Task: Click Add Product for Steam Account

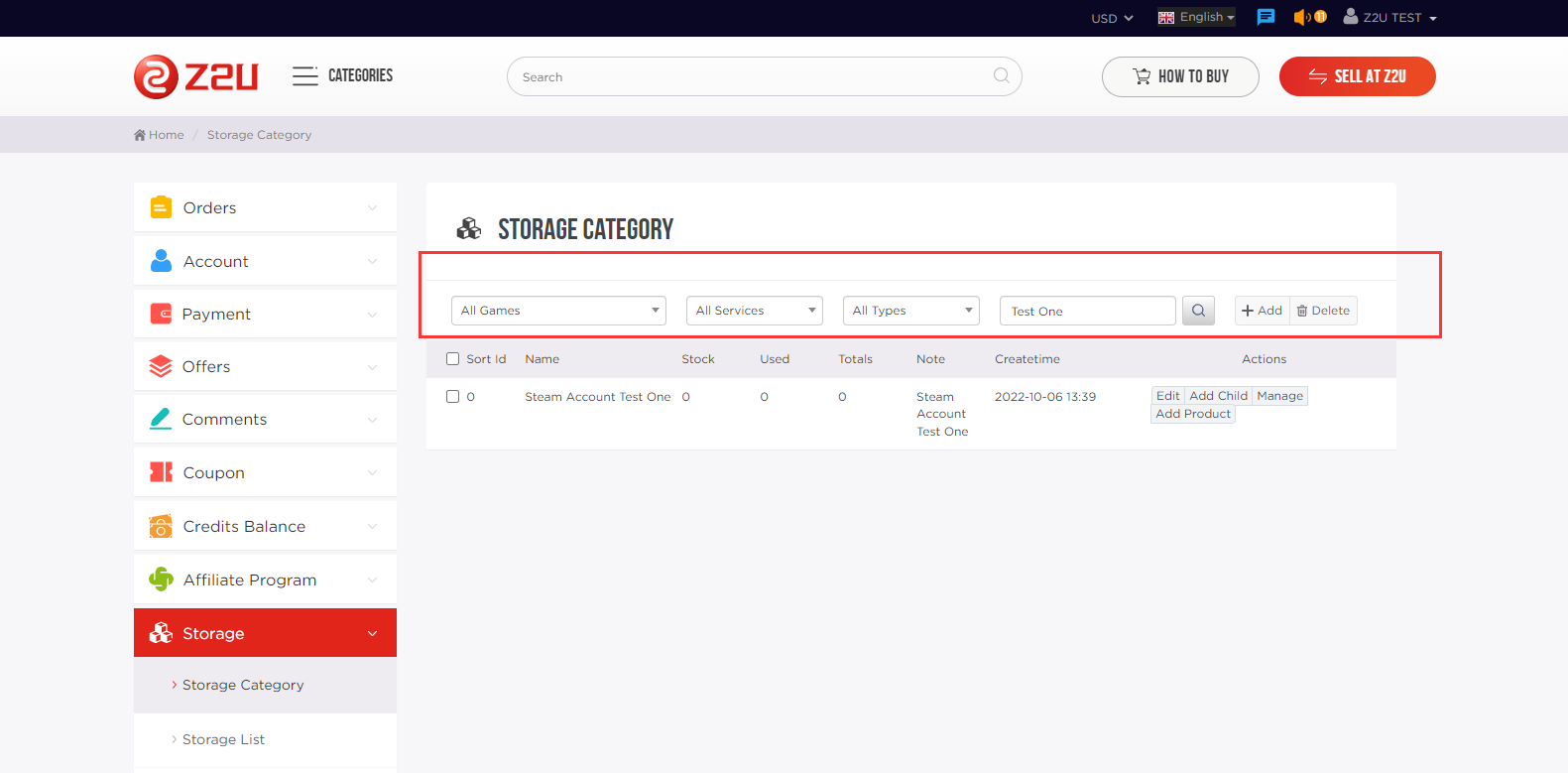Action: point(1193,414)
